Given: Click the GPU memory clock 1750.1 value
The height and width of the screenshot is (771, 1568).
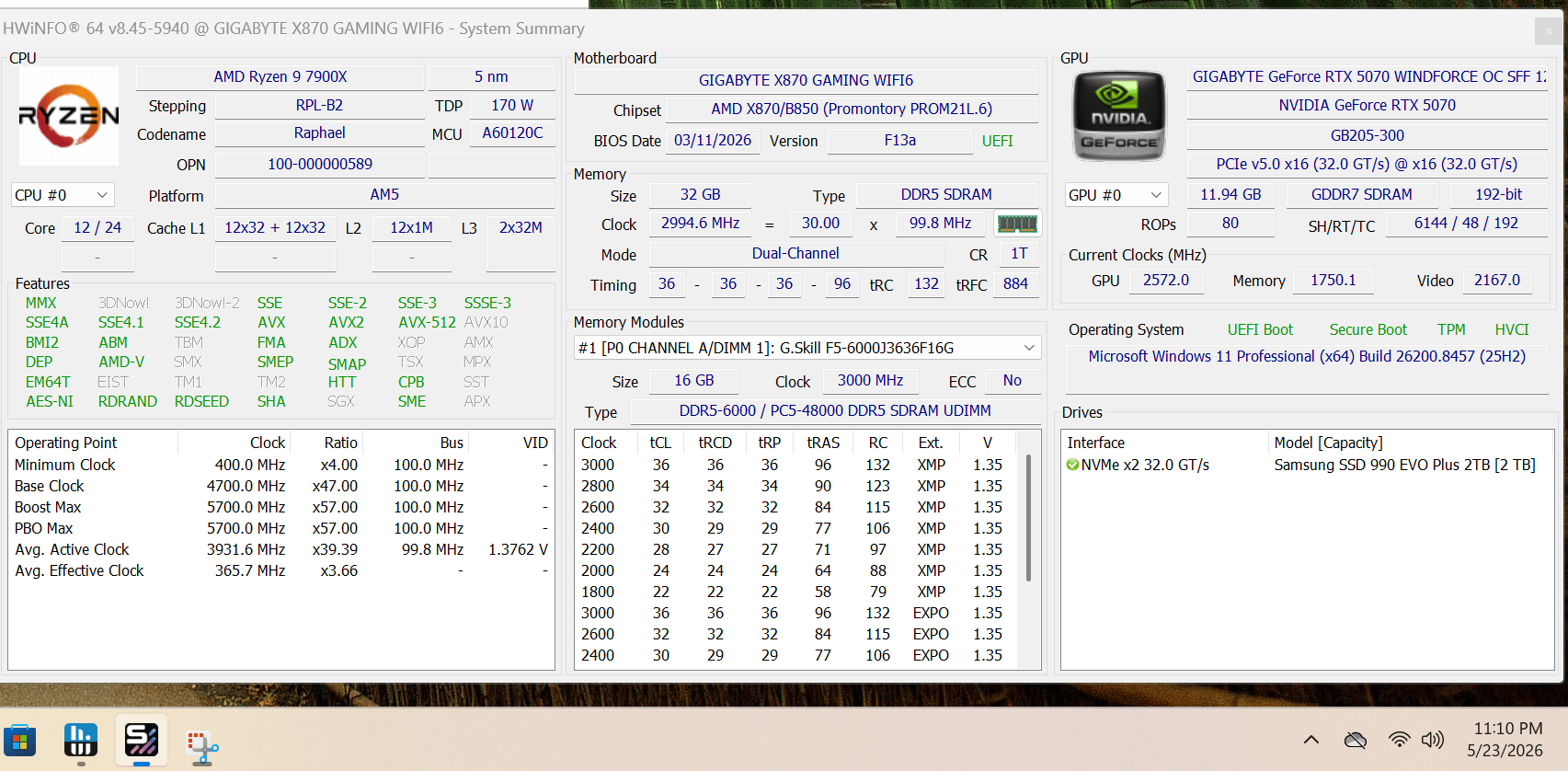Looking at the screenshot, I should pos(1333,281).
